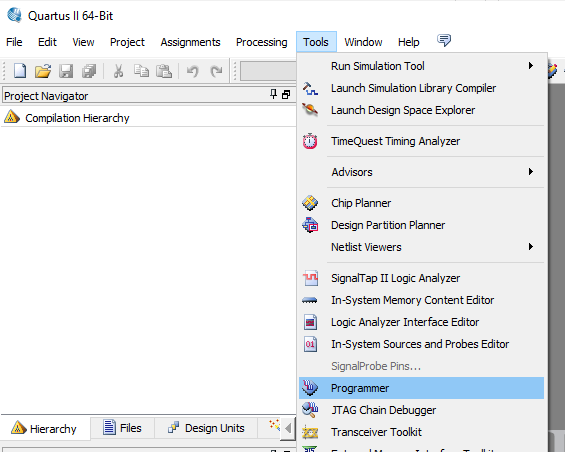This screenshot has width=565, height=452.
Task: Click the Quartus II title bar logo
Action: pos(14,15)
